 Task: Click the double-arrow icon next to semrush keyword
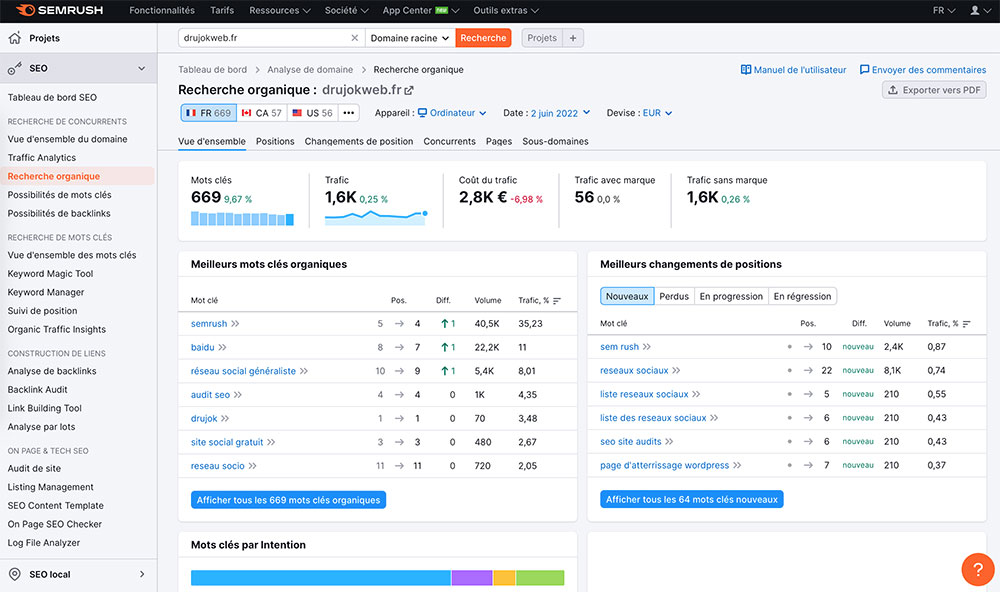(235, 323)
